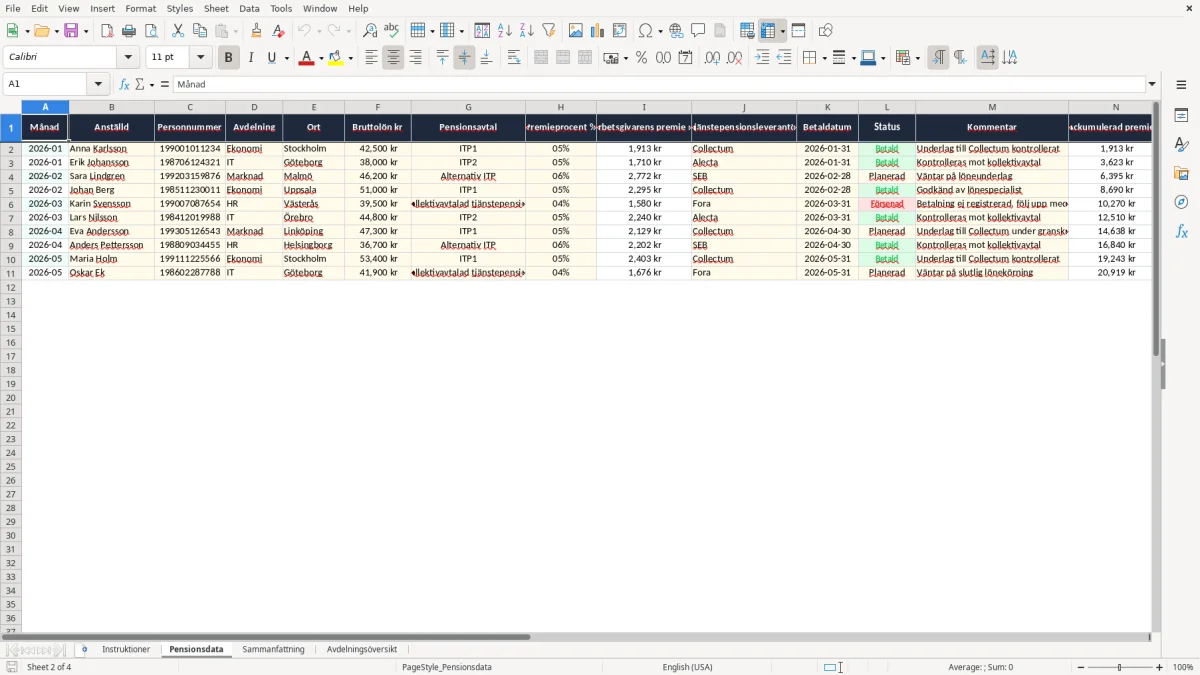This screenshot has width=1200, height=675.
Task: Expand the Name Box dropdown arrow
Action: [x=98, y=84]
